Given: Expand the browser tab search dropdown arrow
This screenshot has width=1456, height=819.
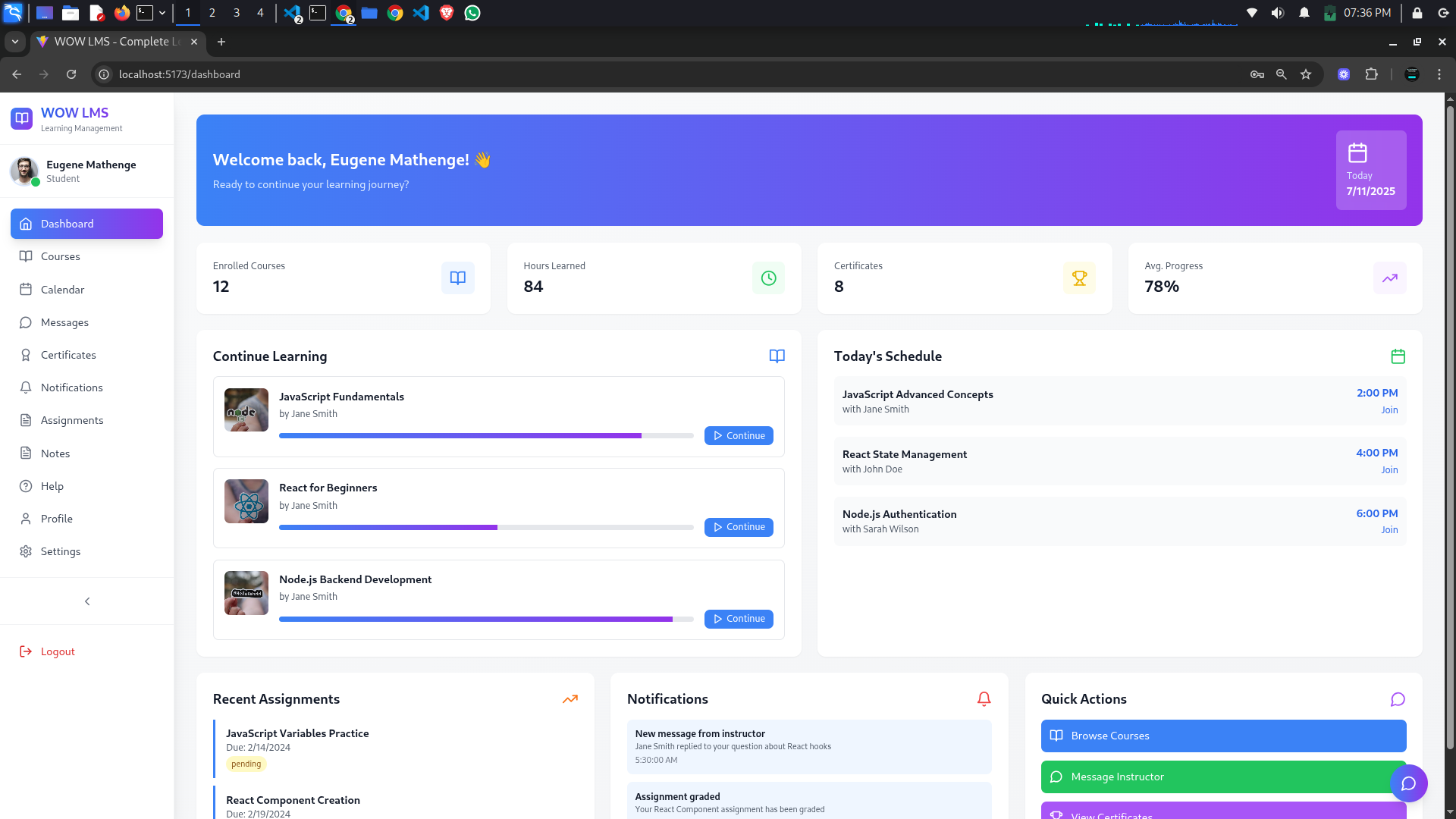Looking at the screenshot, I should (x=15, y=42).
